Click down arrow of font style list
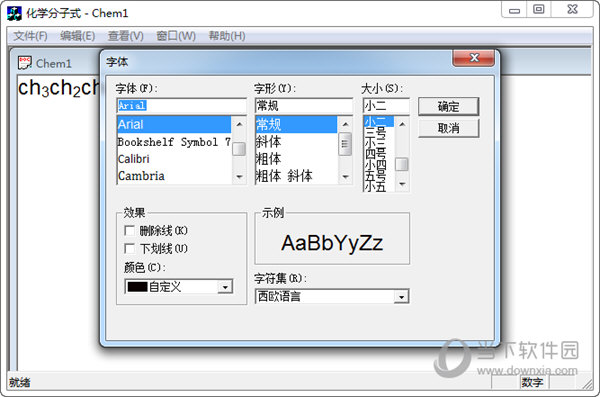 [x=345, y=176]
